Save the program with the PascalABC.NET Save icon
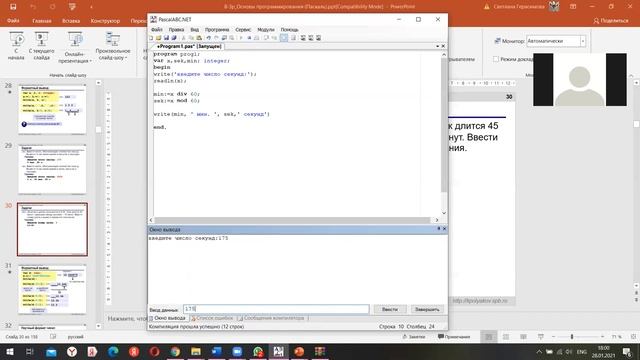The image size is (640, 360). click(x=166, y=38)
